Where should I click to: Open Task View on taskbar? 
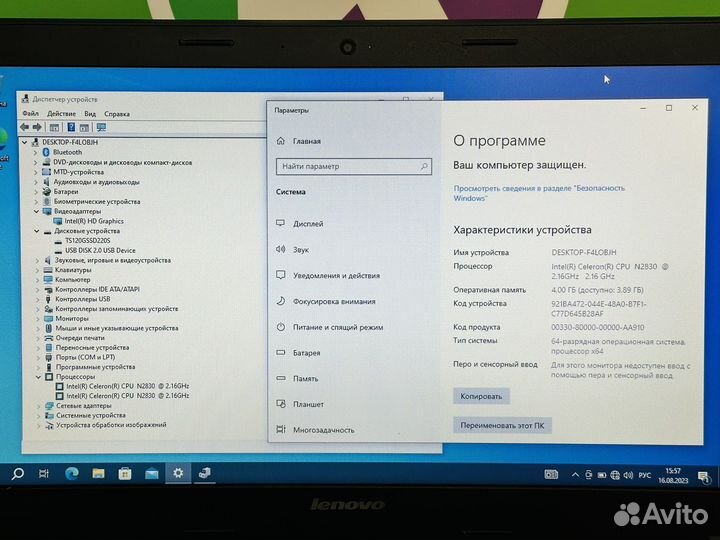44,473
